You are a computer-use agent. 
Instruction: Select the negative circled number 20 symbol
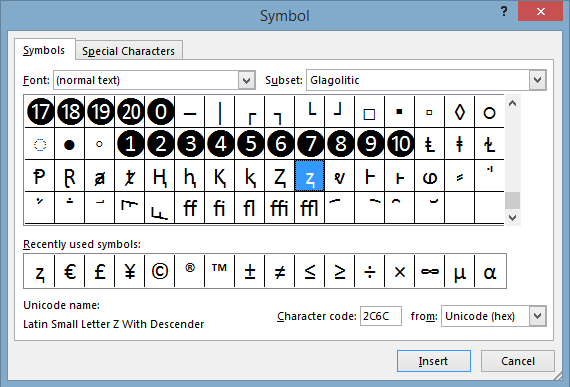[130, 112]
